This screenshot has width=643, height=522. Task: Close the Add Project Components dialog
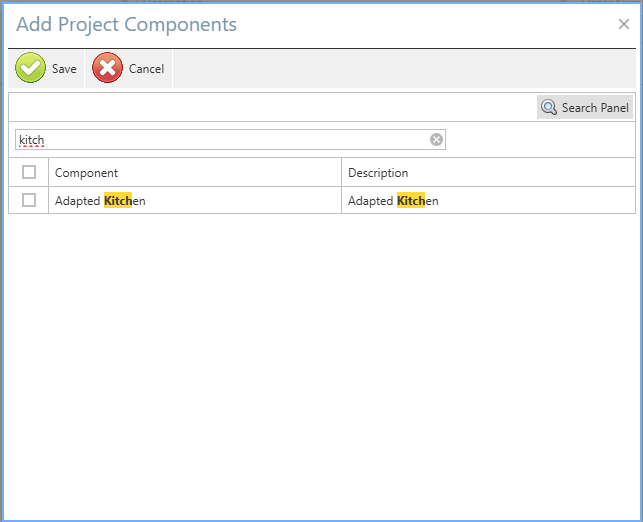[624, 24]
